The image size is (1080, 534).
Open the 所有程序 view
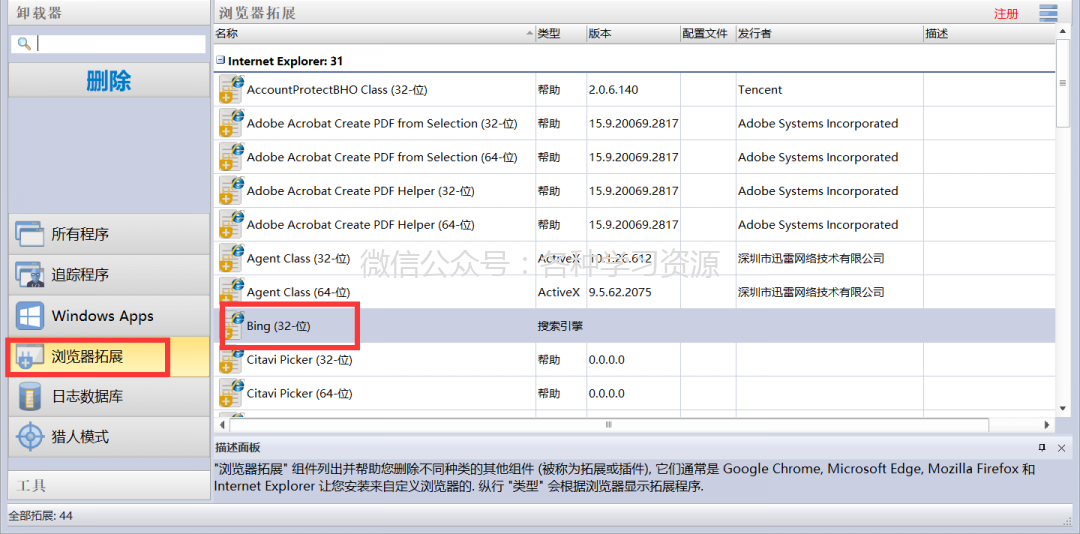tap(109, 234)
